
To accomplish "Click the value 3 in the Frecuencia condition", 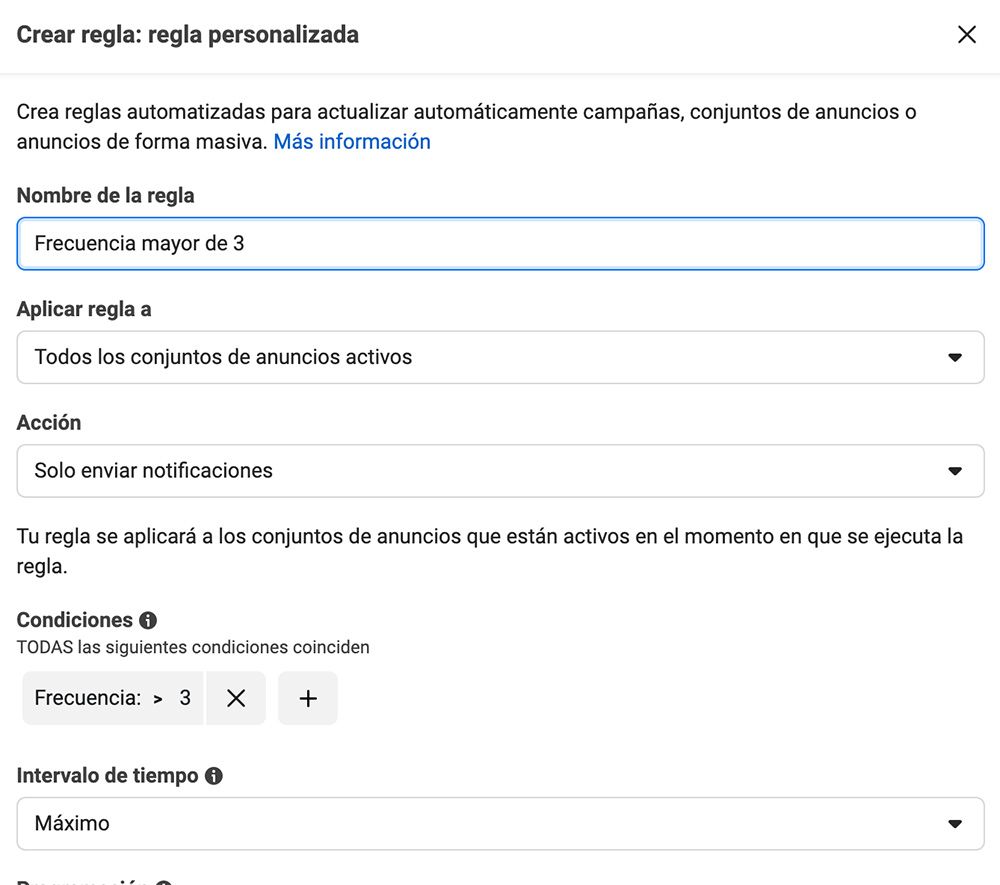I will [186, 698].
